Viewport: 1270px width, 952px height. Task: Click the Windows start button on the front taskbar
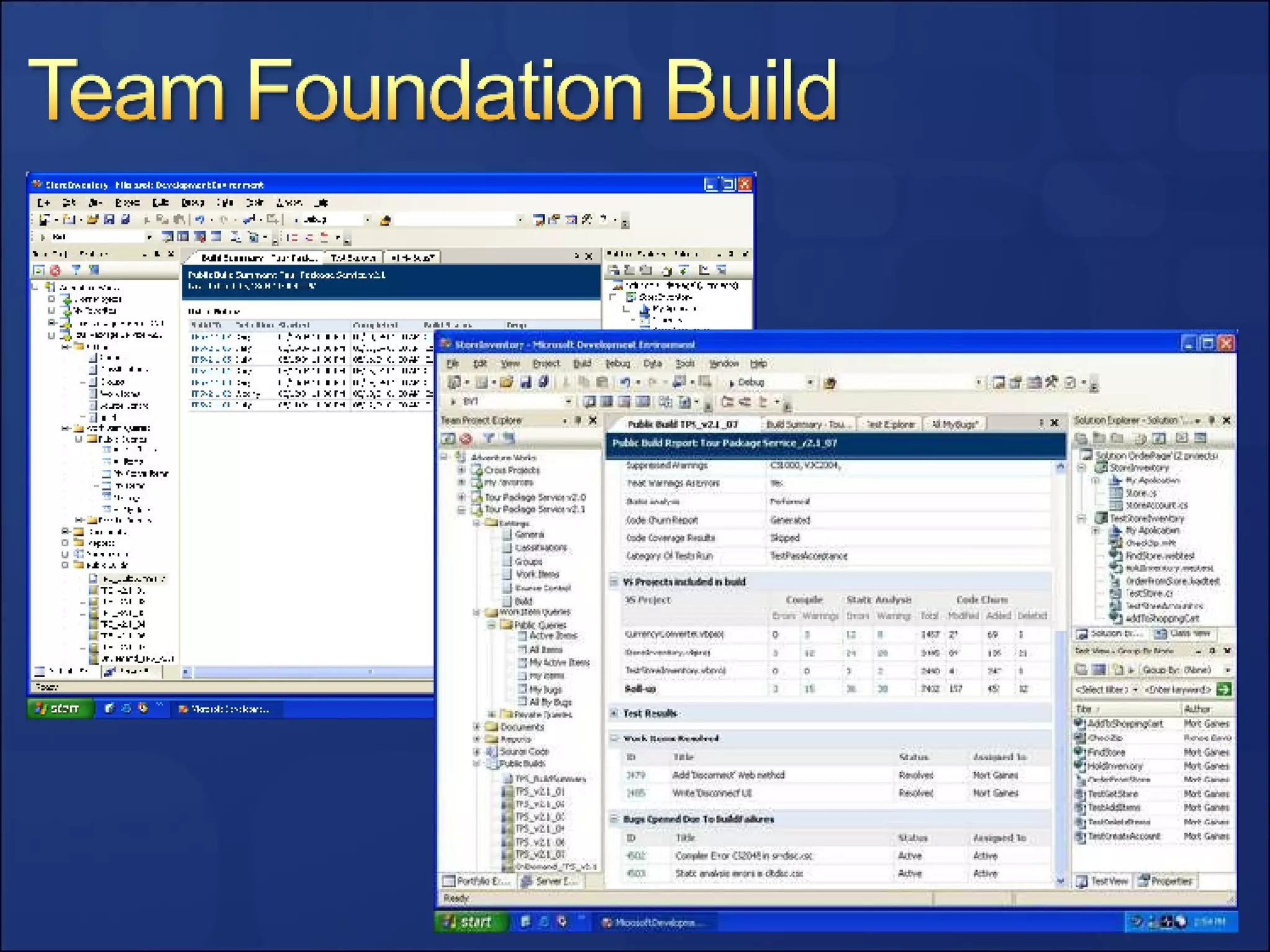(x=470, y=922)
